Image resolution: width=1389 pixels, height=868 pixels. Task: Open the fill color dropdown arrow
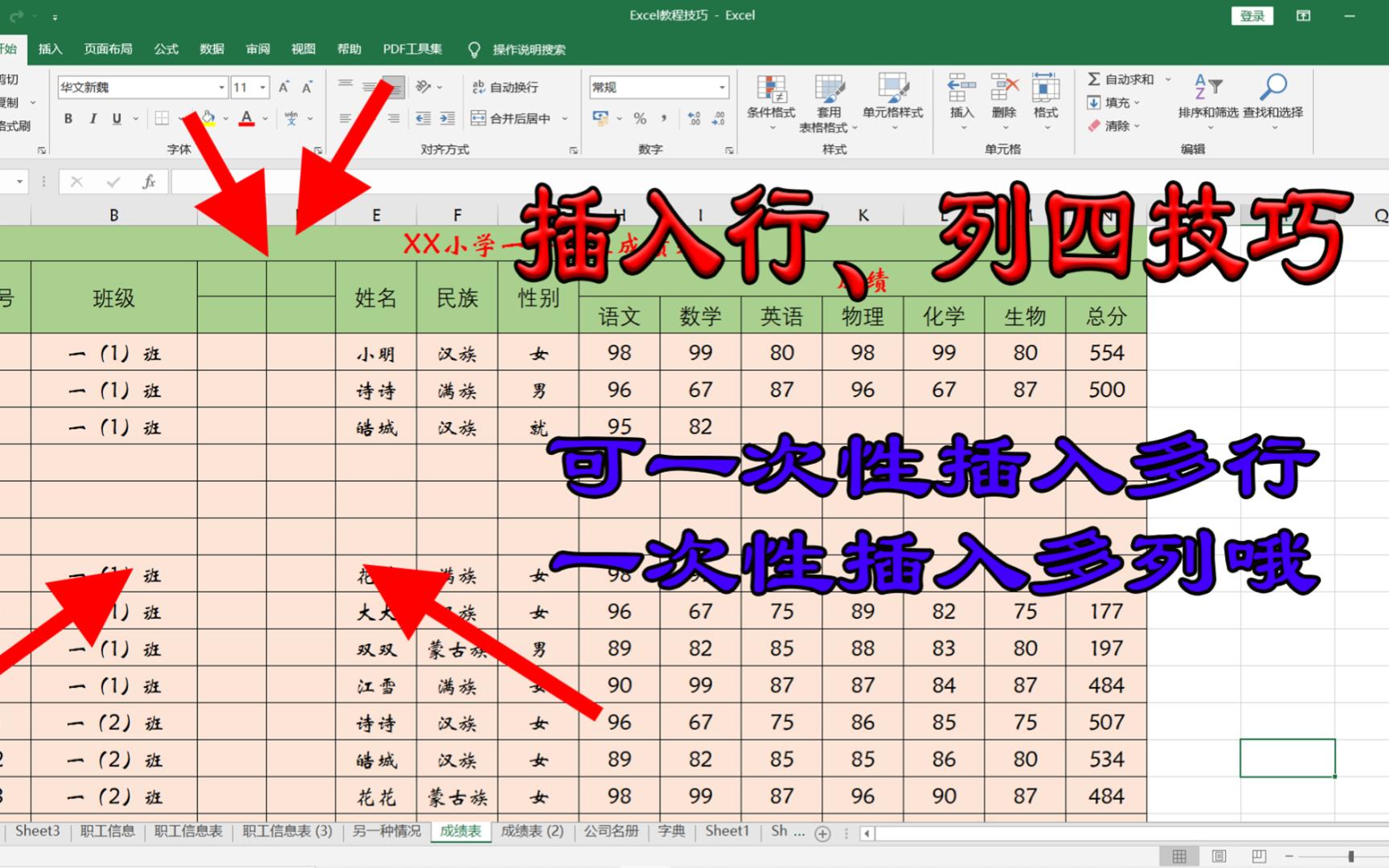(226, 119)
